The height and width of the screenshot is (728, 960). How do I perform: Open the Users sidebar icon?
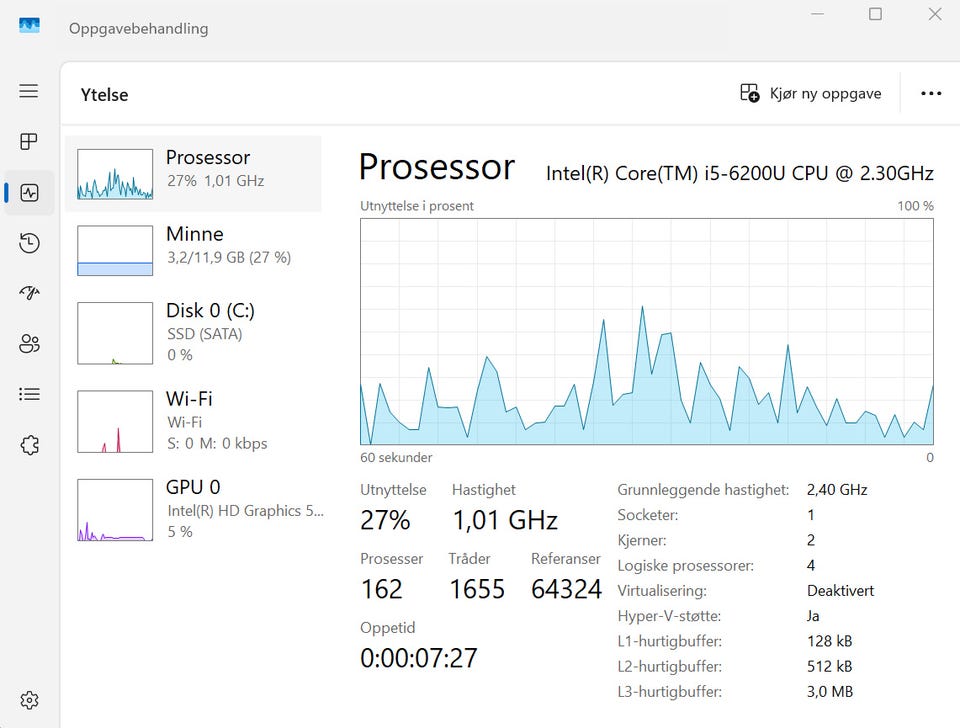[29, 343]
